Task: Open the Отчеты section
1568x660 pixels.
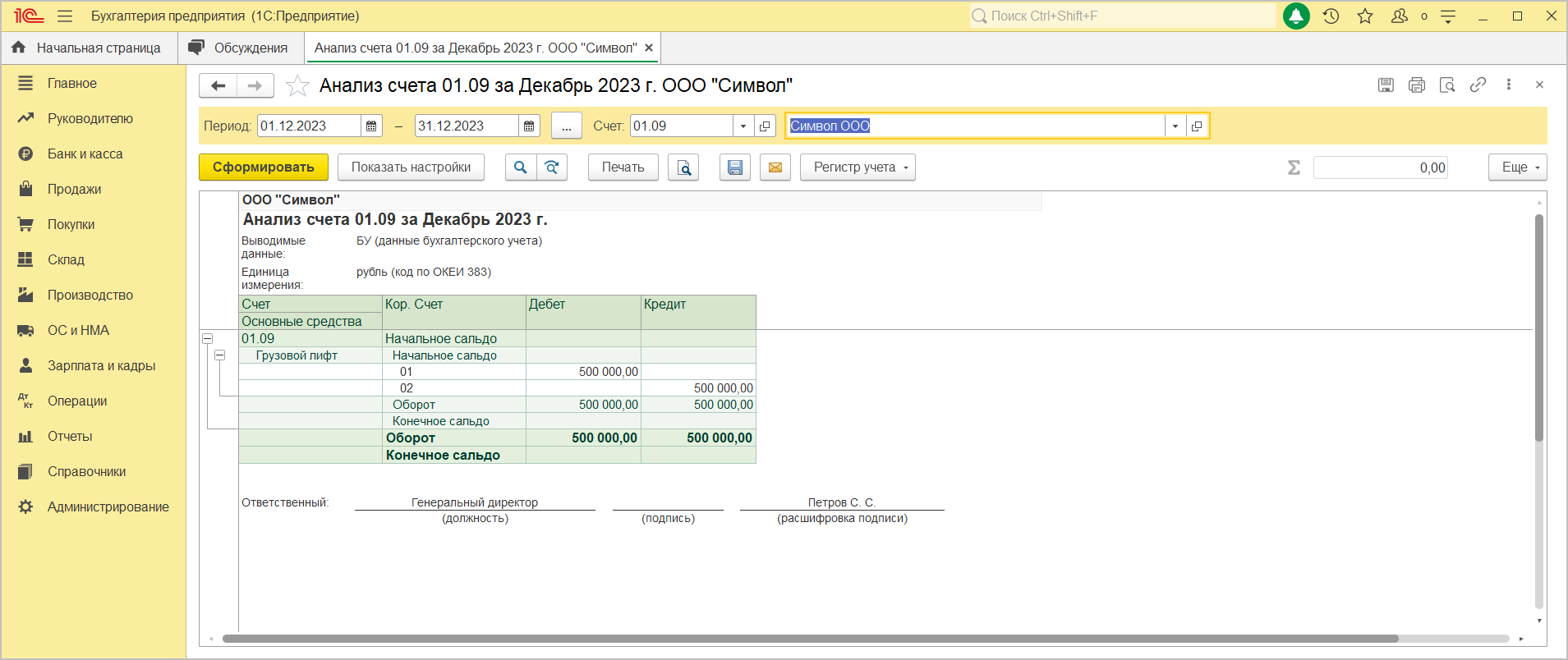Action: (x=70, y=436)
